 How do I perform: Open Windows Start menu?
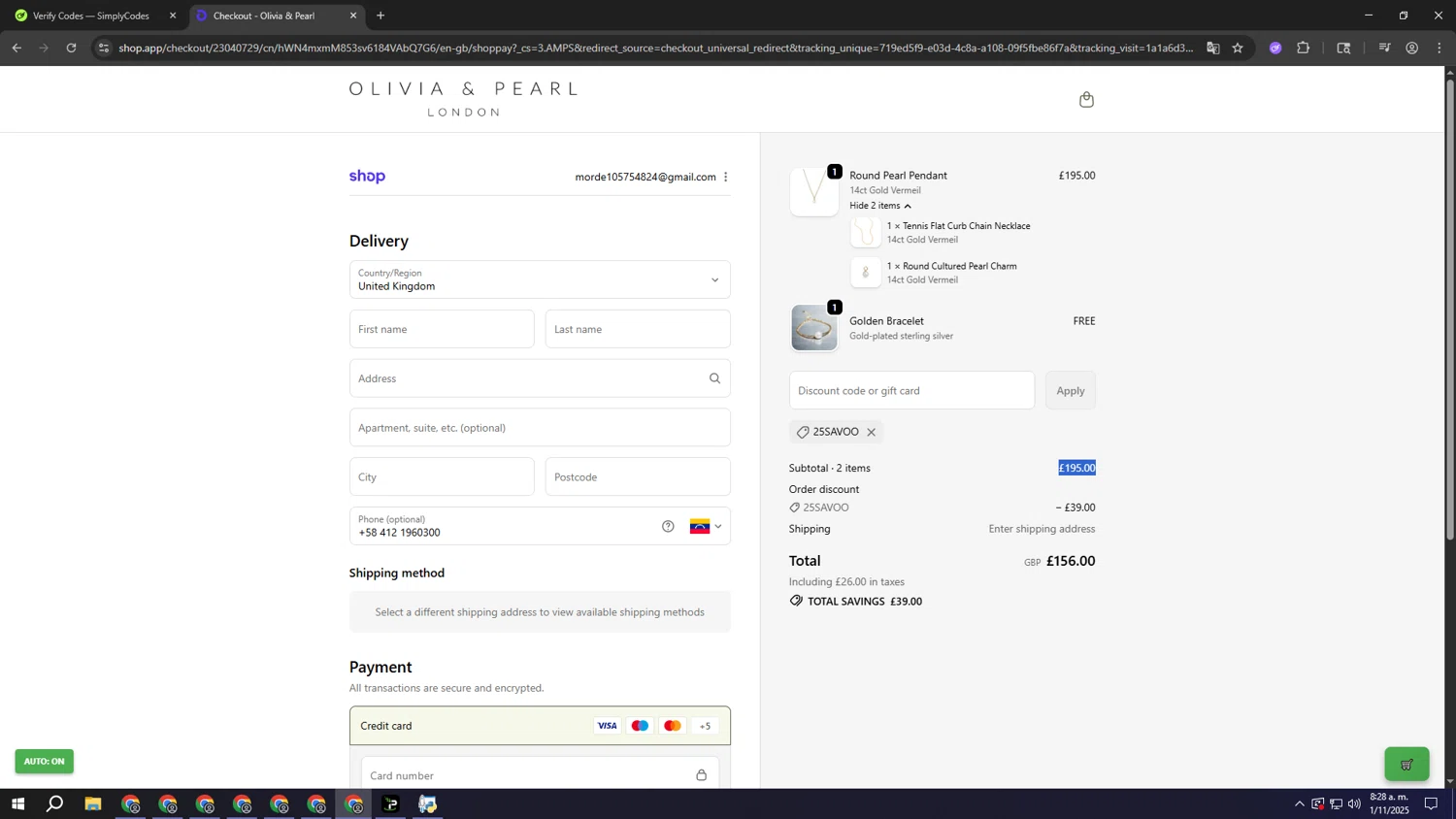(17, 803)
